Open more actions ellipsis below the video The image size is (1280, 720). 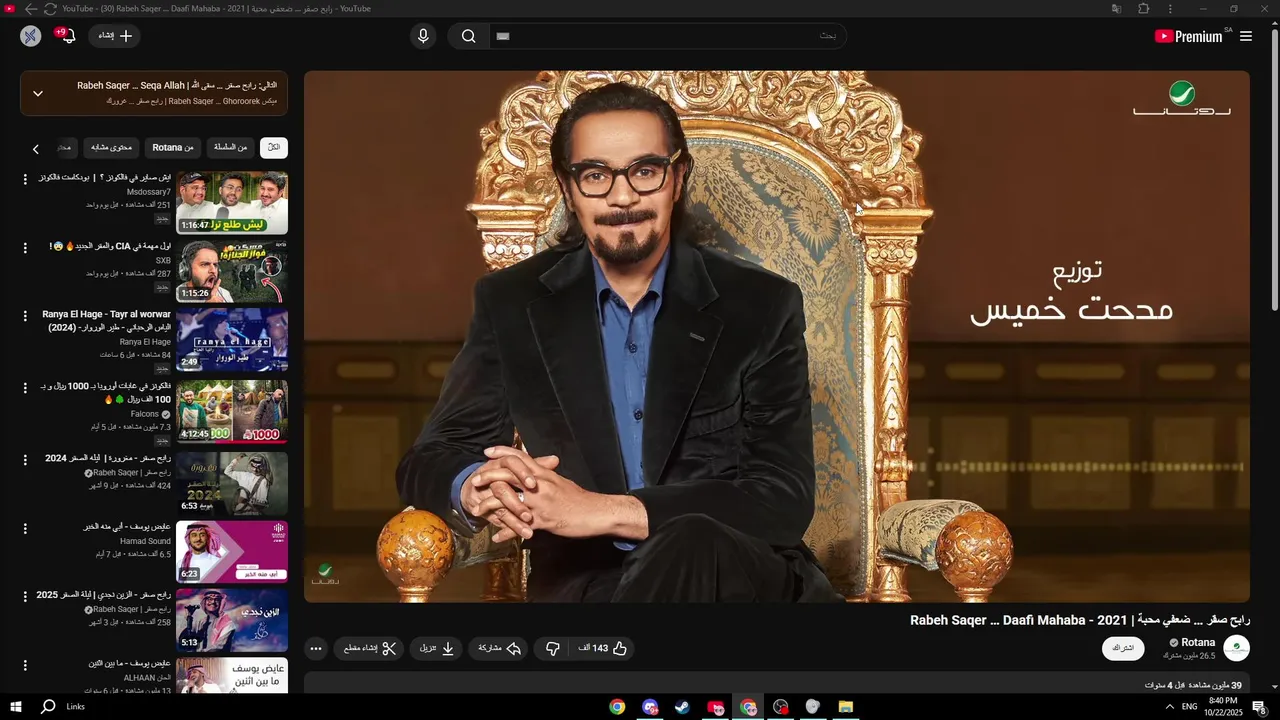(x=316, y=649)
